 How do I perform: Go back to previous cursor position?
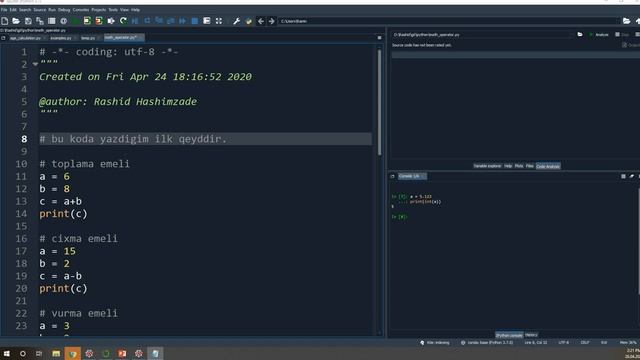point(260,21)
